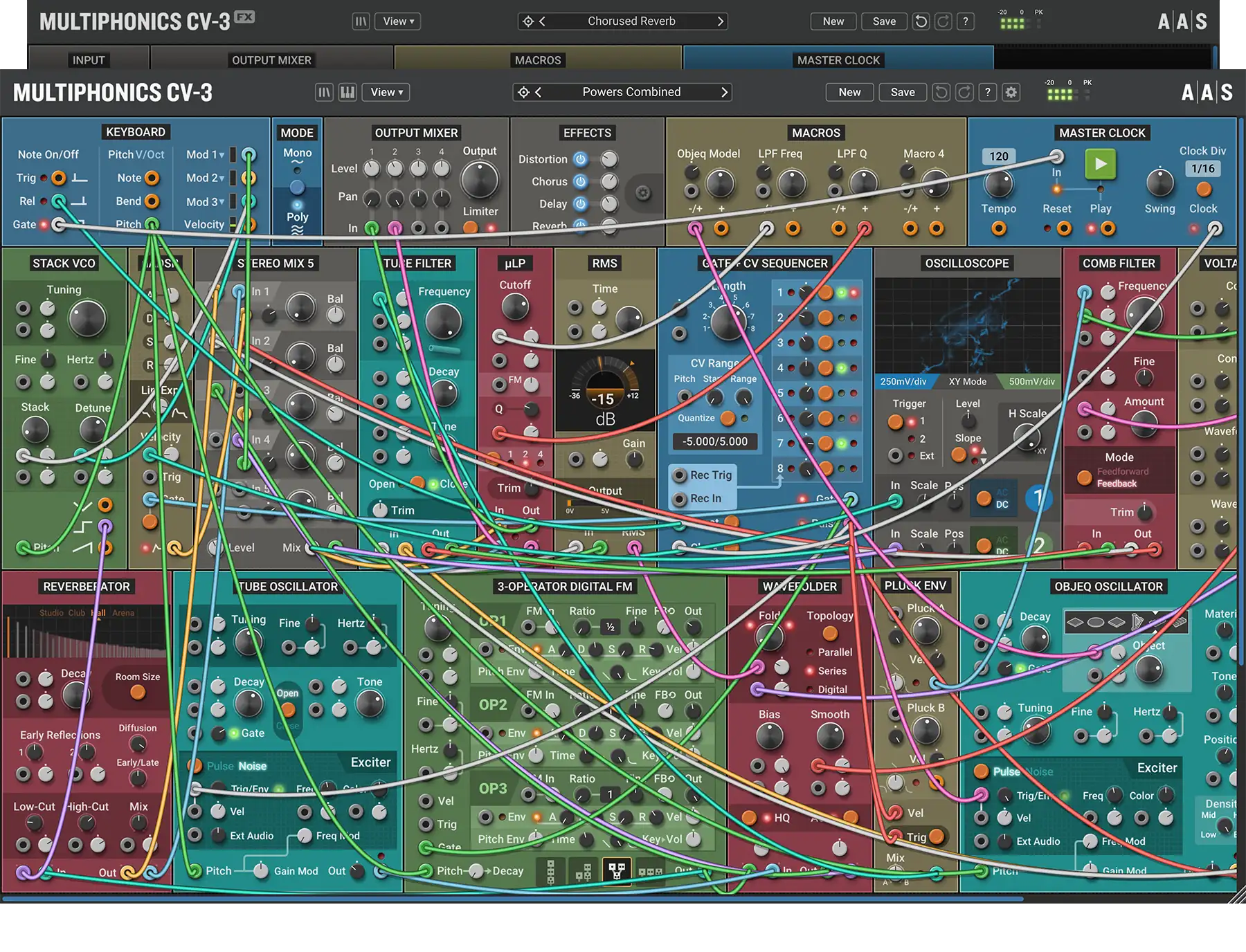Screen dimensions: 1246x952
Task: Go to previous preset before Chorused Reverb
Action: (x=542, y=21)
